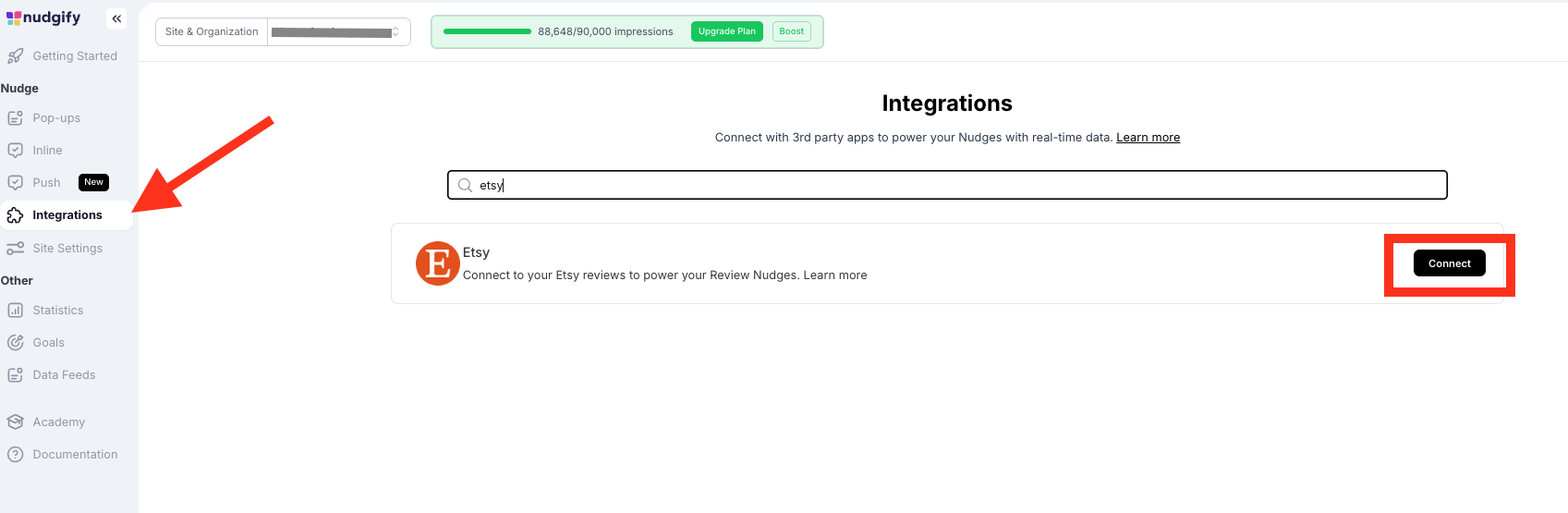Click the Academy graduation cap icon

click(x=15, y=422)
